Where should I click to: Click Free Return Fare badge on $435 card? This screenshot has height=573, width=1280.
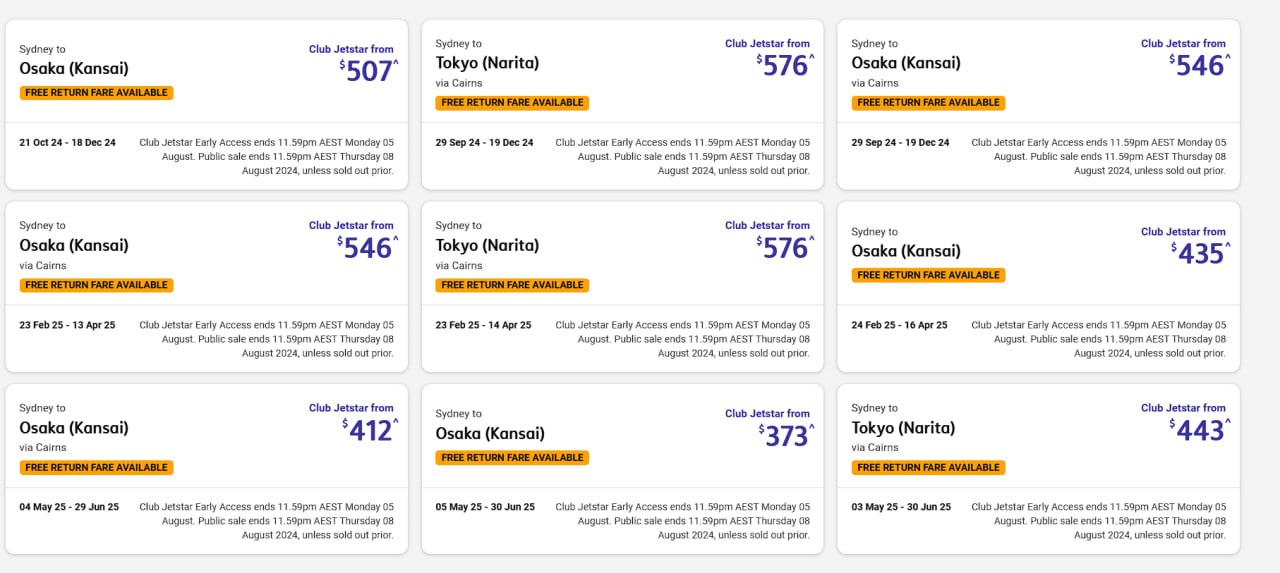pos(928,275)
